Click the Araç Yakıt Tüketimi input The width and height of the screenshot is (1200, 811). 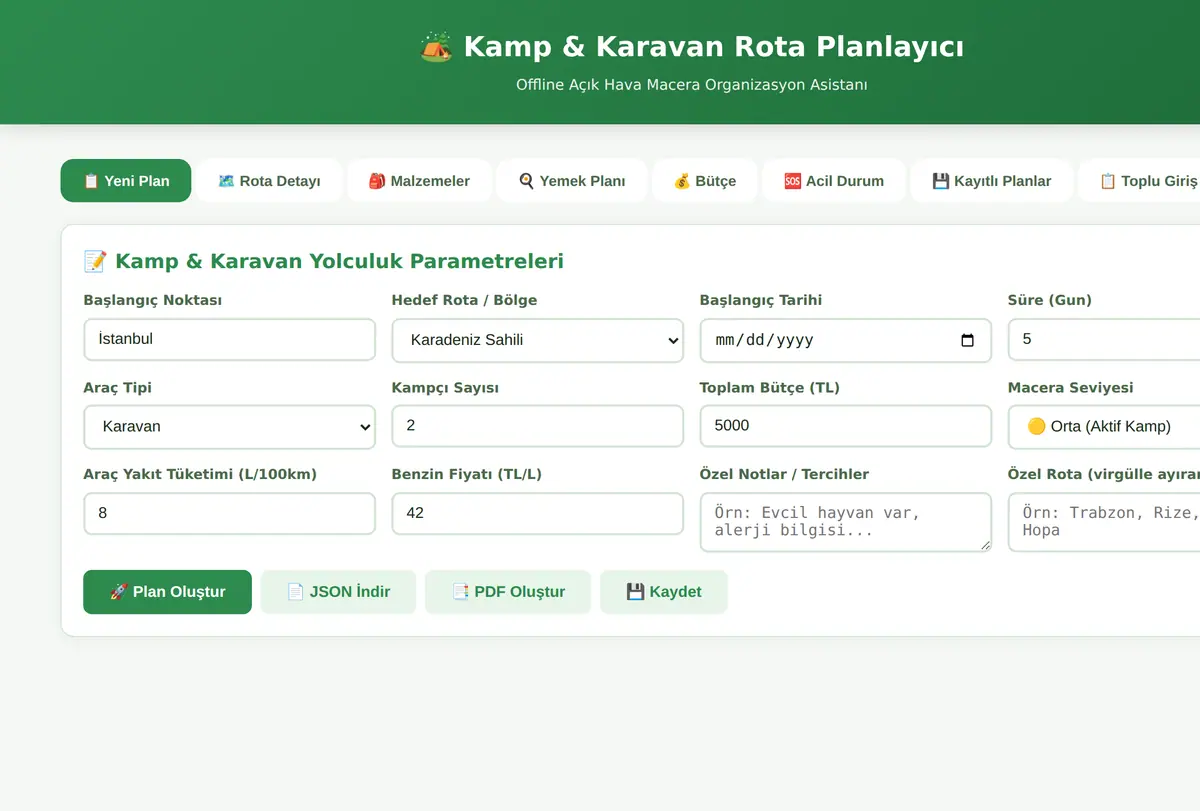coord(230,513)
